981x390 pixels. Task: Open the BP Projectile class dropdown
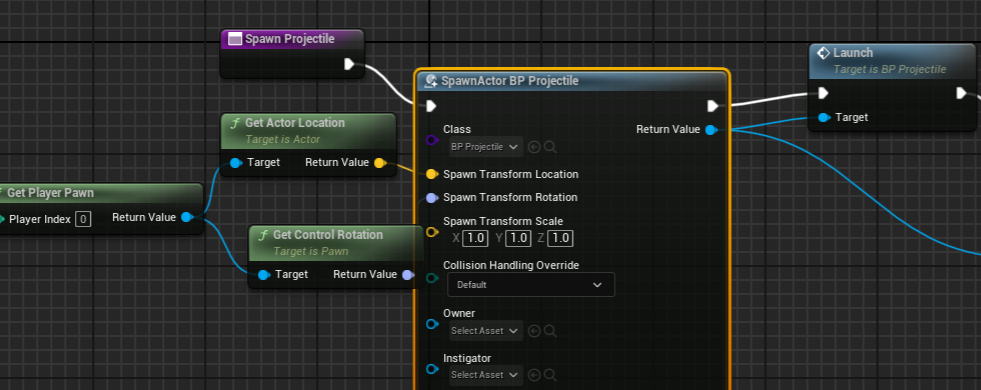(485, 147)
